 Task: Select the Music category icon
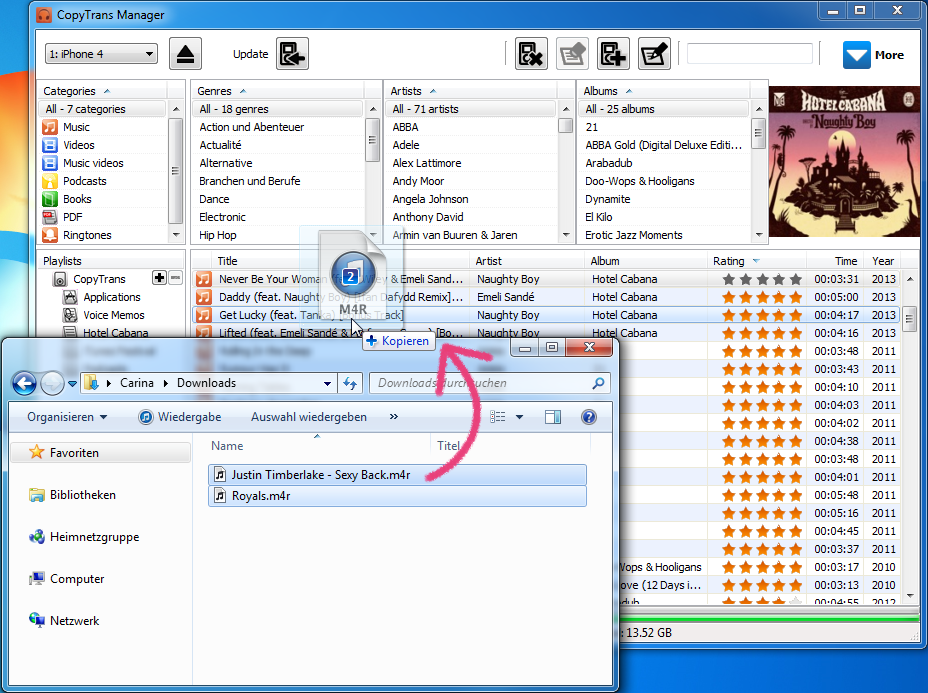(x=50, y=127)
